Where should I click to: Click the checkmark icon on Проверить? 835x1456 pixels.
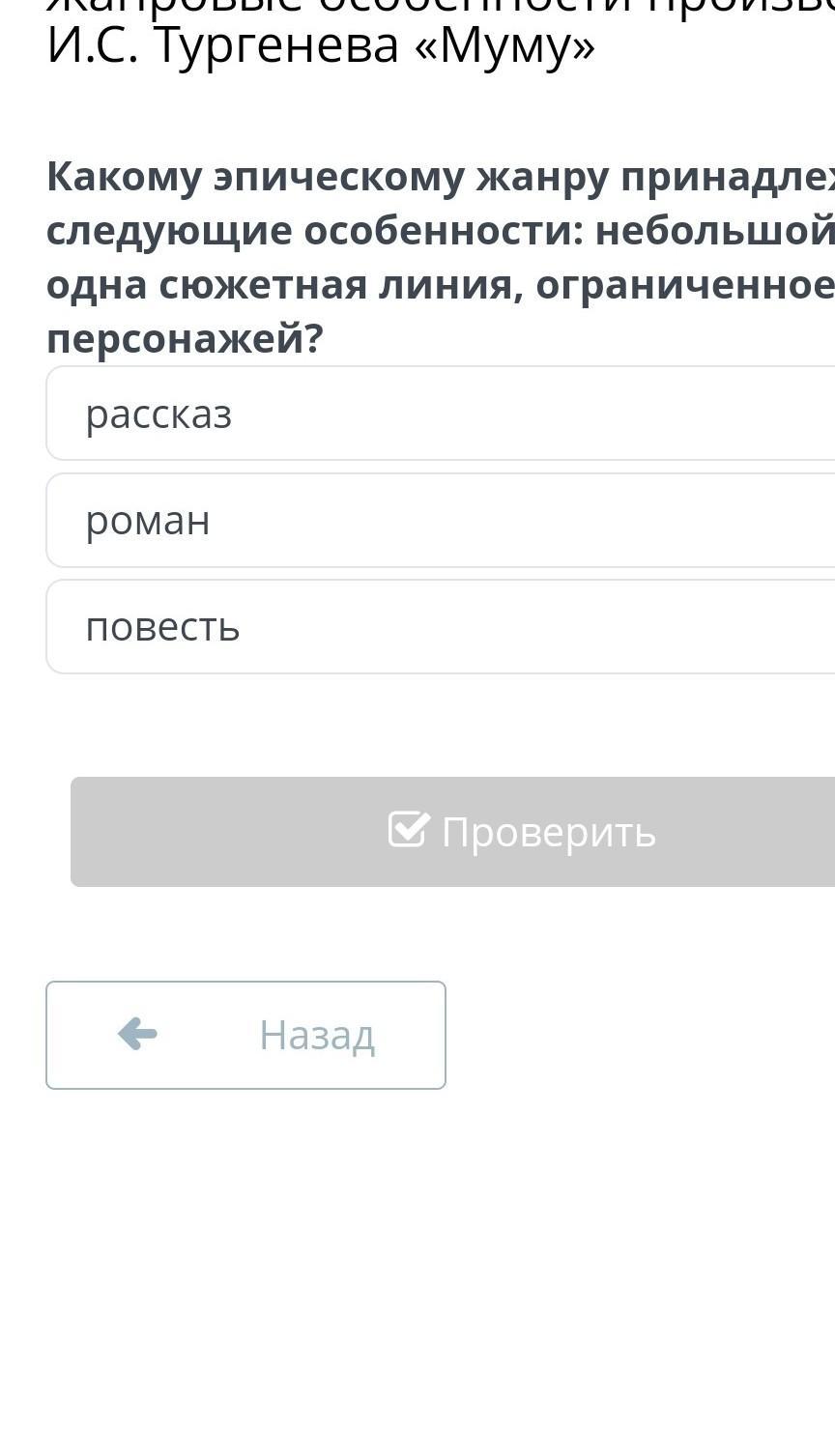[x=408, y=830]
